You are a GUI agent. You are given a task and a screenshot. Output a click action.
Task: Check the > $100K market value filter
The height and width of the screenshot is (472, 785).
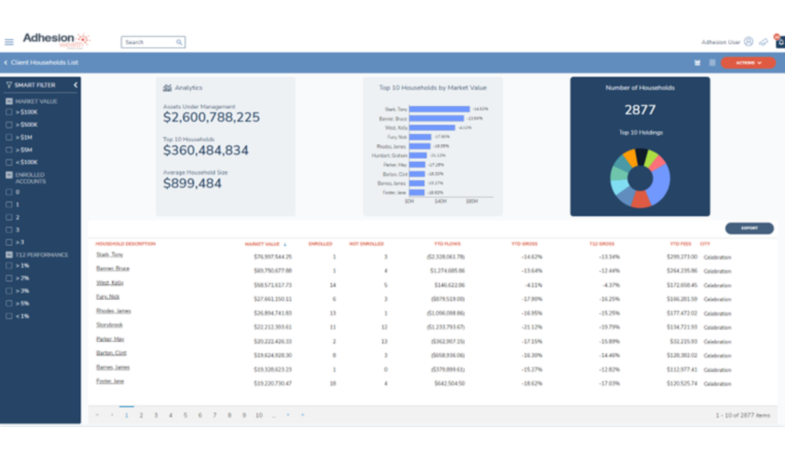[x=10, y=112]
